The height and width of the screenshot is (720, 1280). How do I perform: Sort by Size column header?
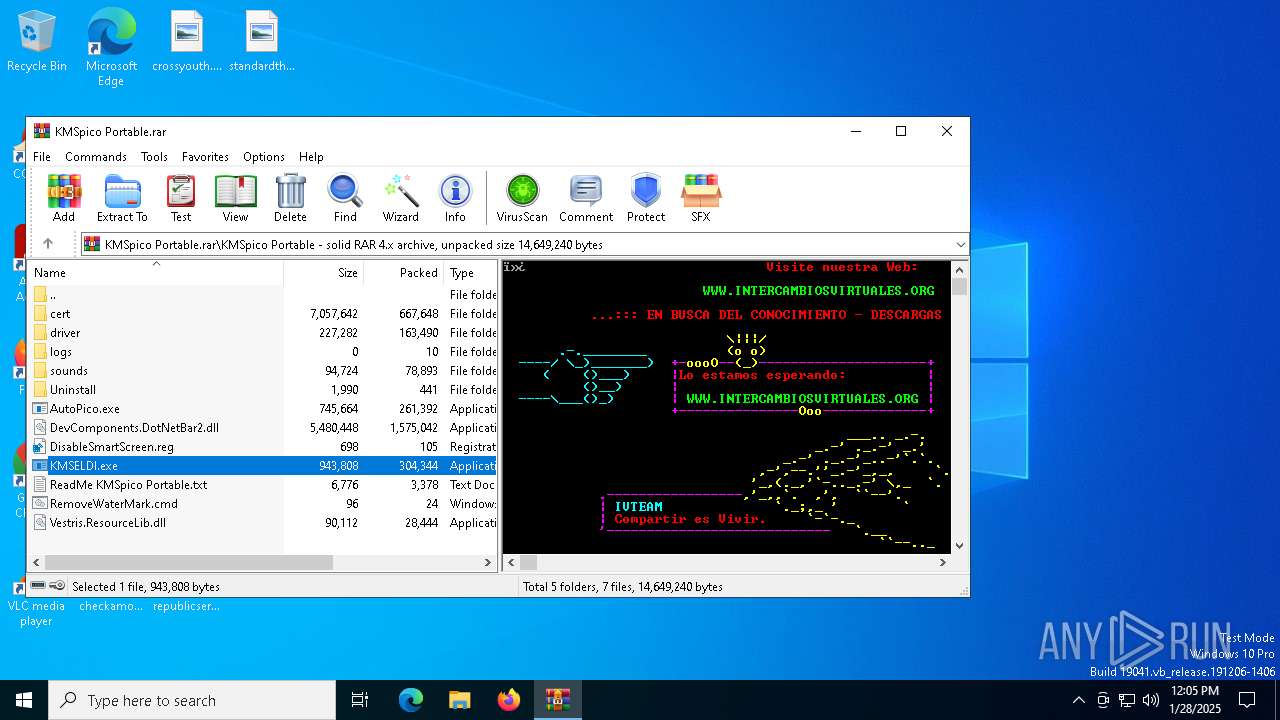pyautogui.click(x=323, y=272)
